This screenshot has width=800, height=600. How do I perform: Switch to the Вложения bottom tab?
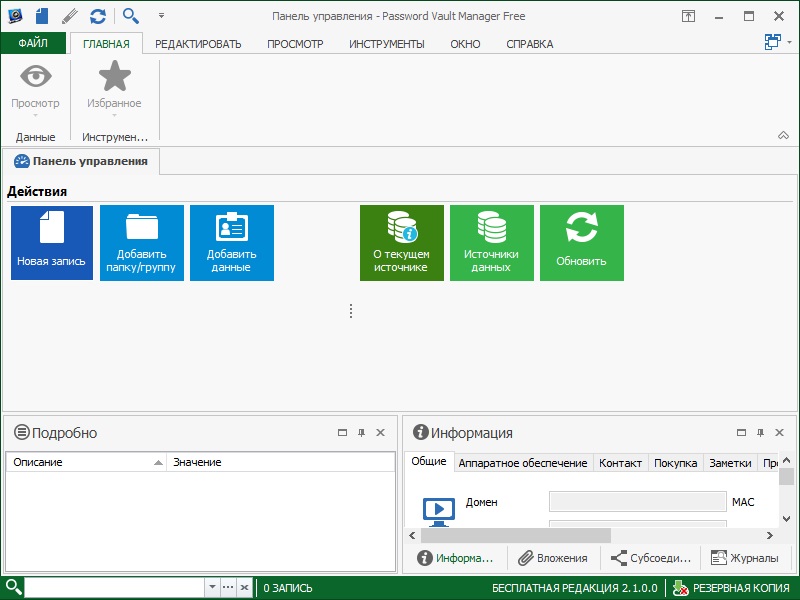(x=553, y=558)
